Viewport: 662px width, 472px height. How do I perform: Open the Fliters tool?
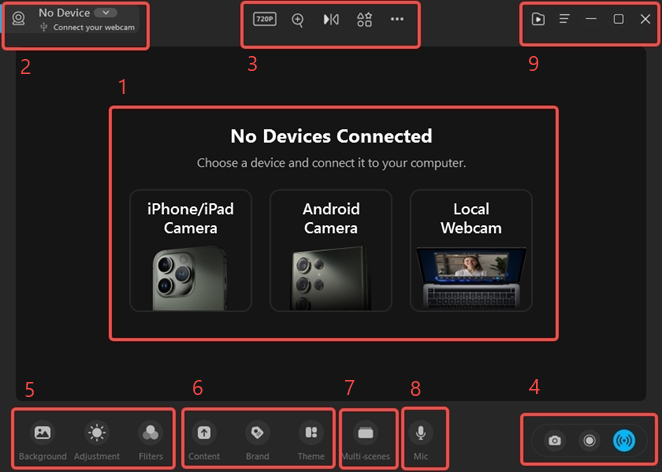click(x=151, y=440)
